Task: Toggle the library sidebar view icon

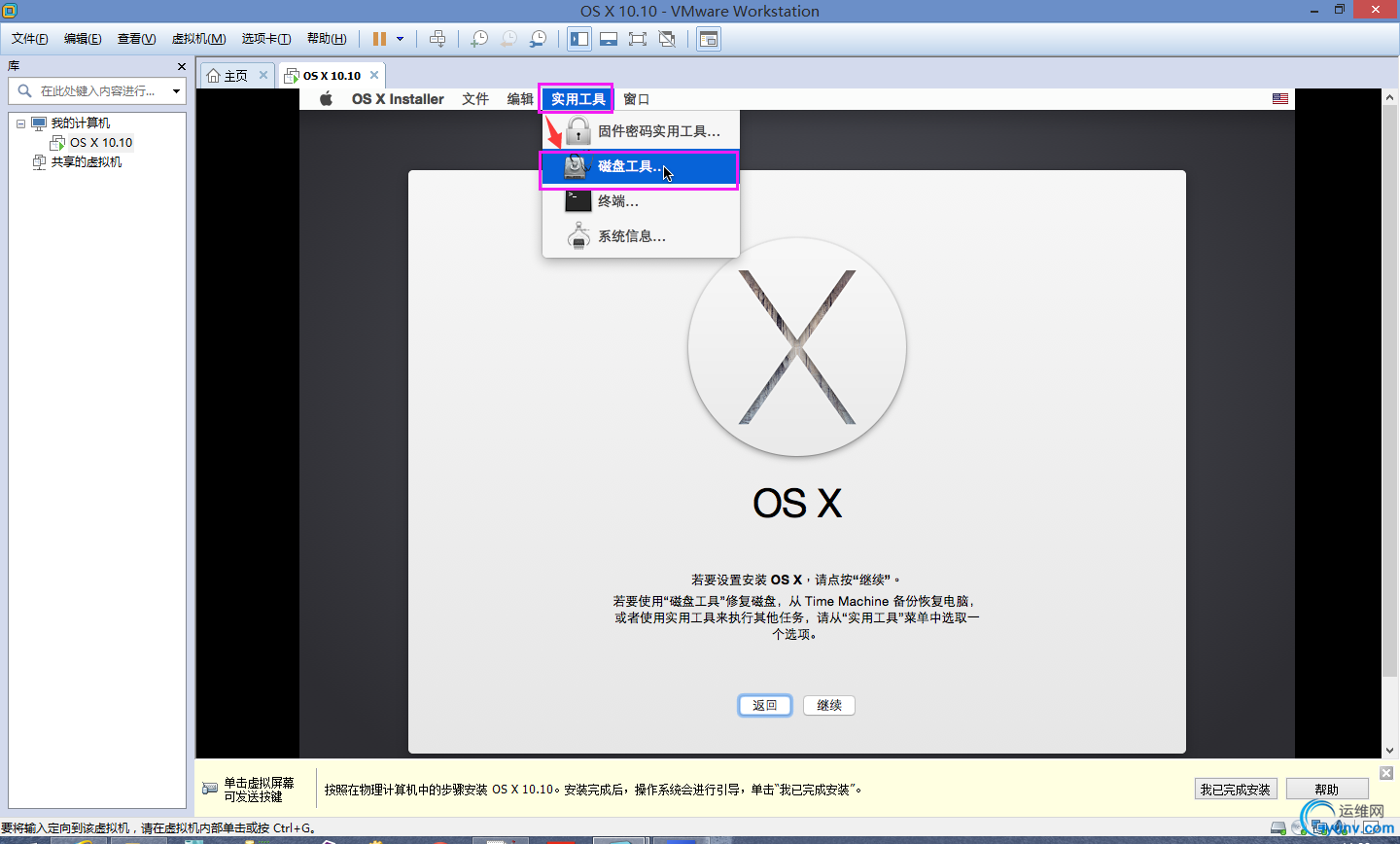Action: [579, 39]
